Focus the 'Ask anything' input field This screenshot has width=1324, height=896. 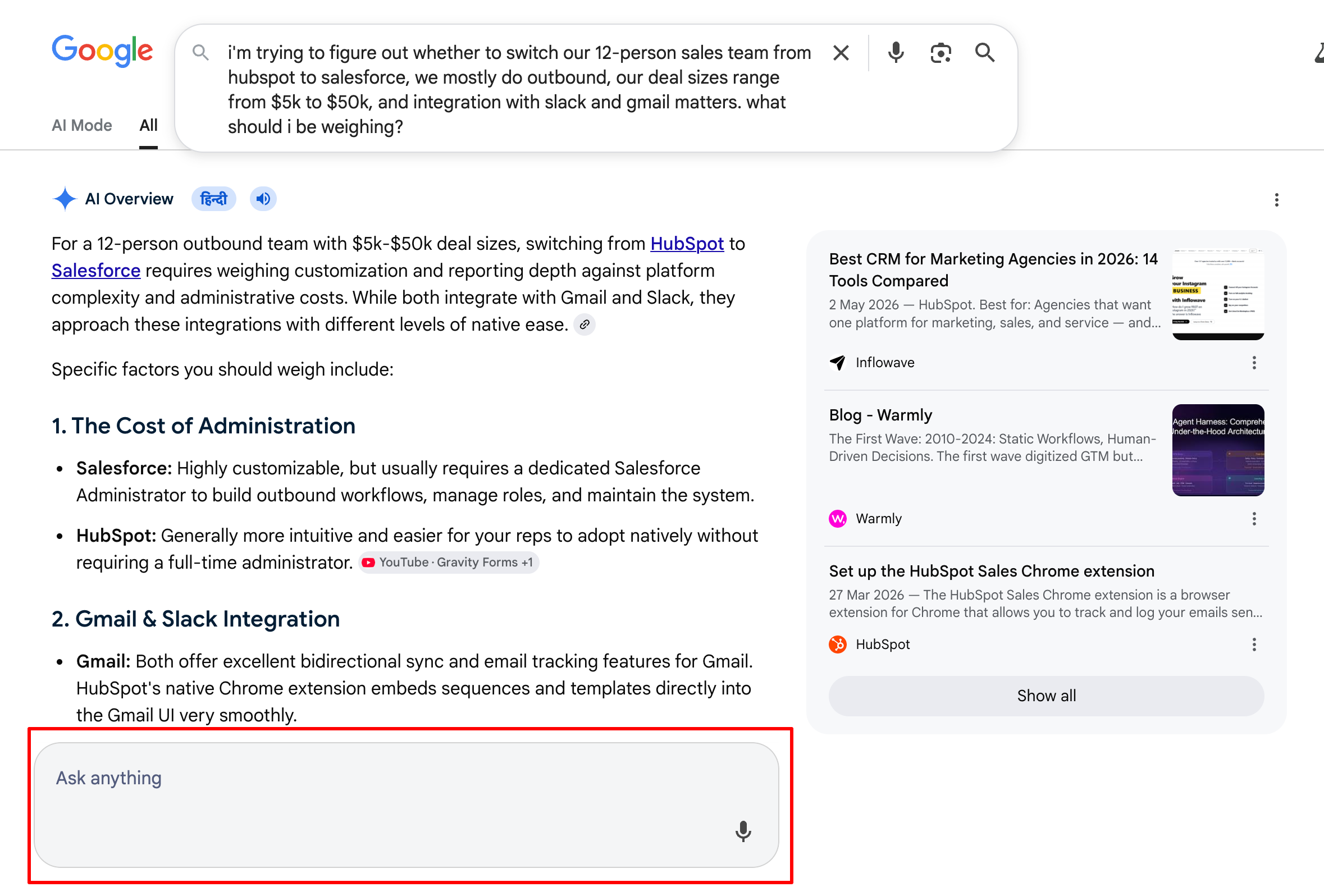405,804
